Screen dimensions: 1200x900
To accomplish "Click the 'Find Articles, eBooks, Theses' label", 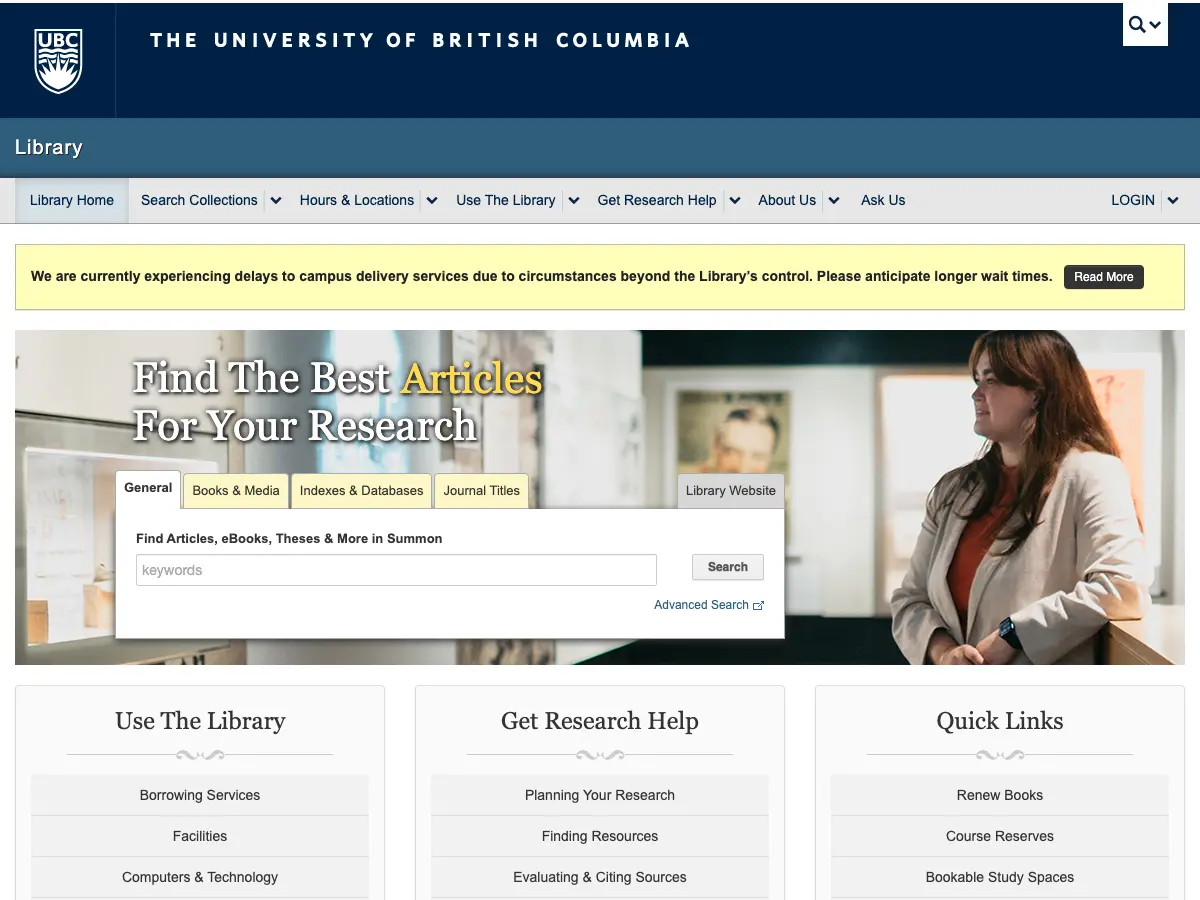I will [289, 538].
